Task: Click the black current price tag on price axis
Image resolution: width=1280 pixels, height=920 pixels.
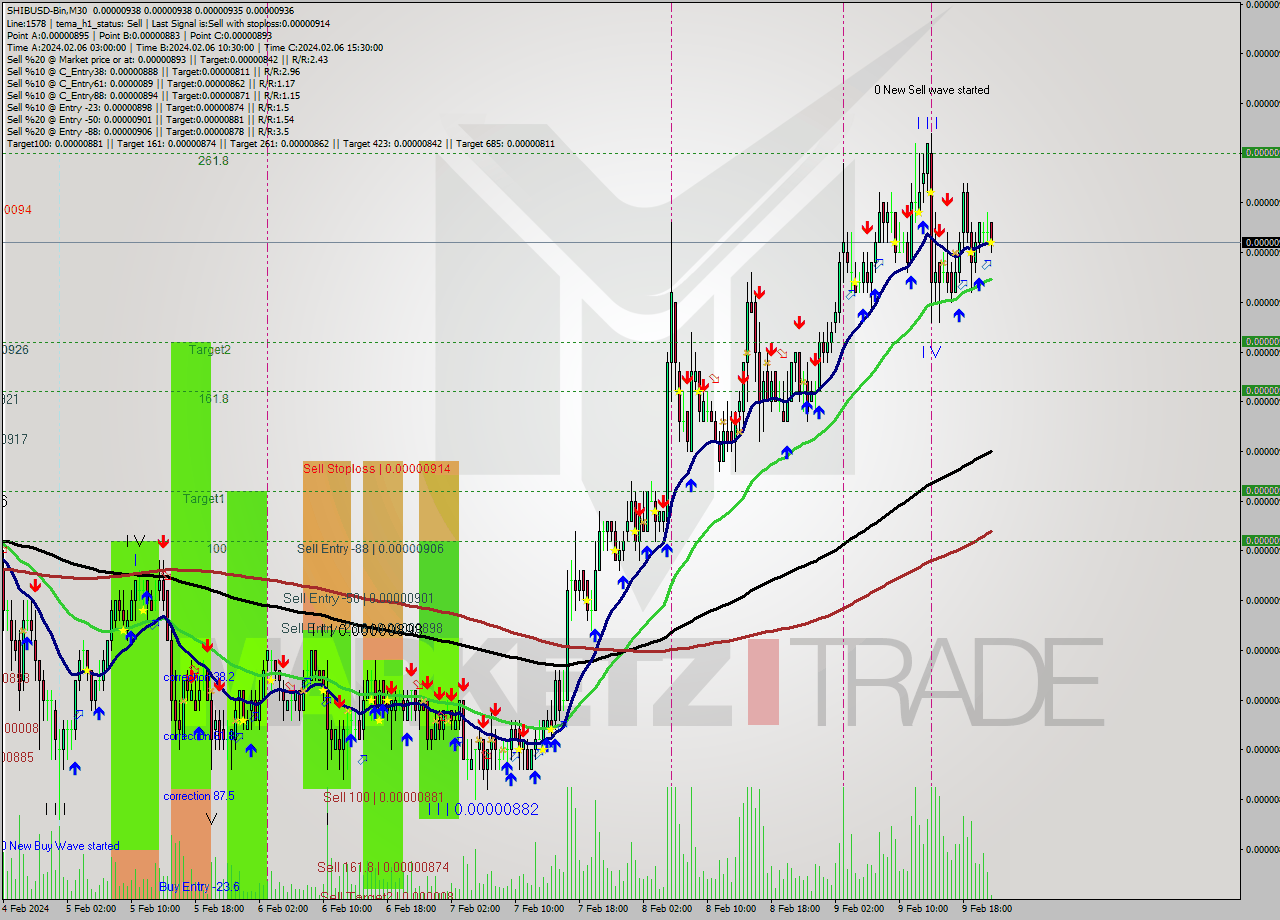Action: 1261,242
